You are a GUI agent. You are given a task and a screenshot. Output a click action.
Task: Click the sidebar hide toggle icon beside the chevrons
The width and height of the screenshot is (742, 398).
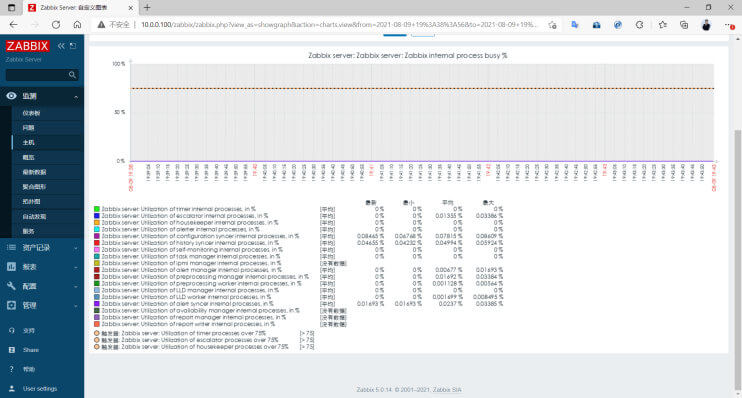tap(73, 46)
